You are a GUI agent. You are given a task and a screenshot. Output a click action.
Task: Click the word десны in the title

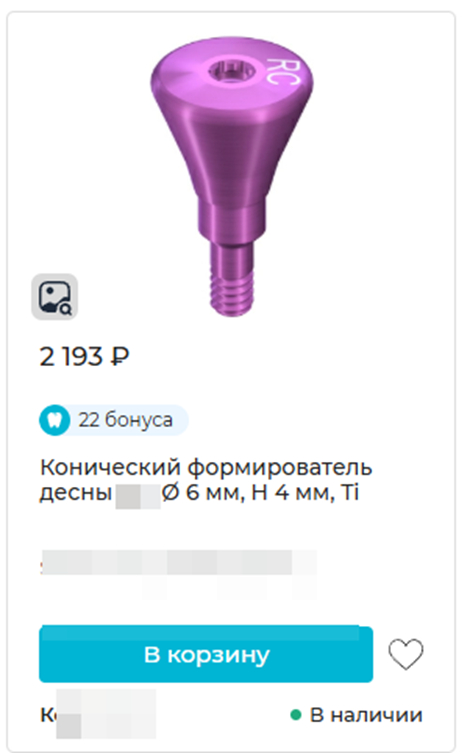pyautogui.click(x=76, y=494)
